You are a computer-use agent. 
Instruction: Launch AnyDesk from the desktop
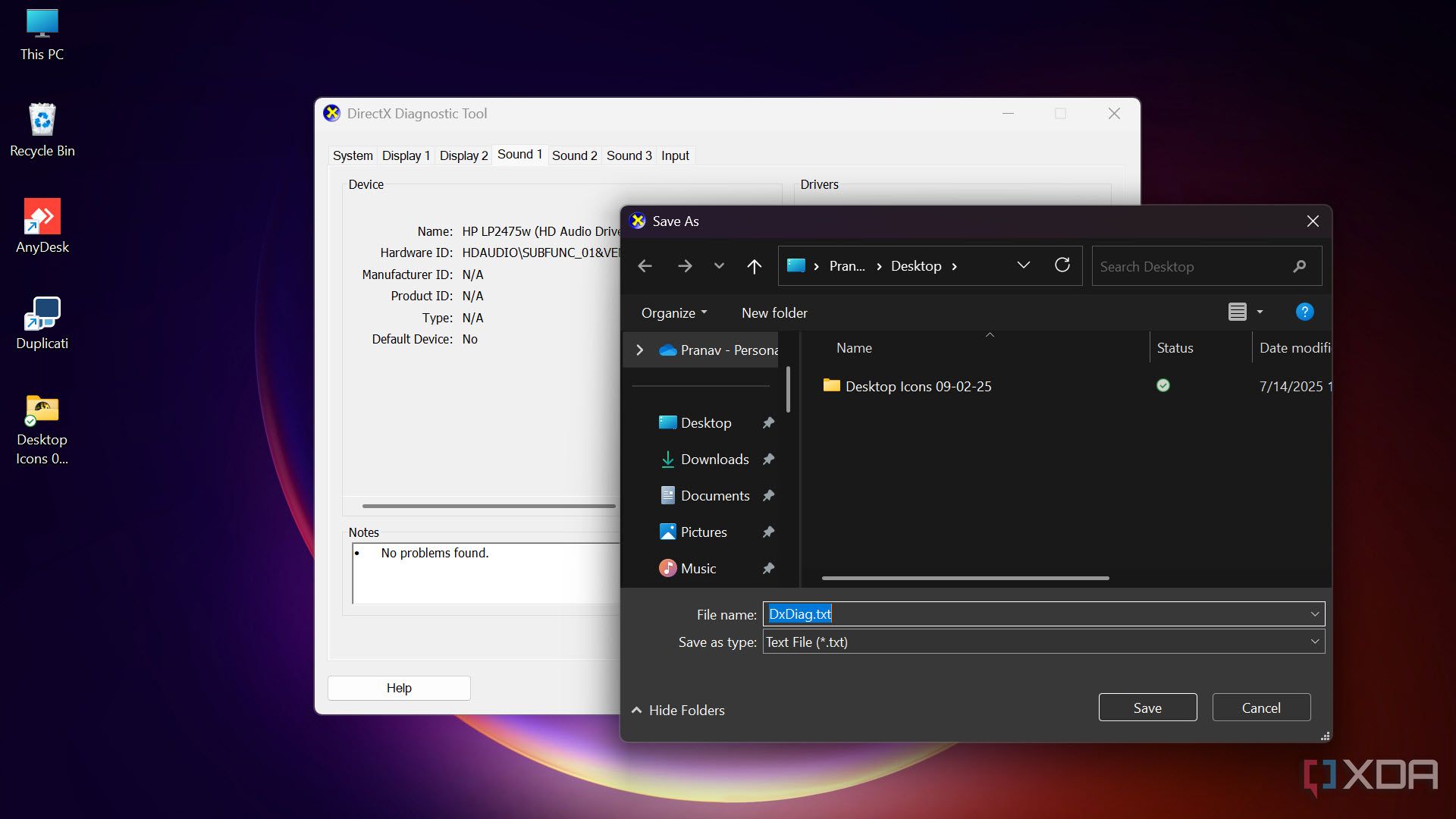[x=42, y=227]
